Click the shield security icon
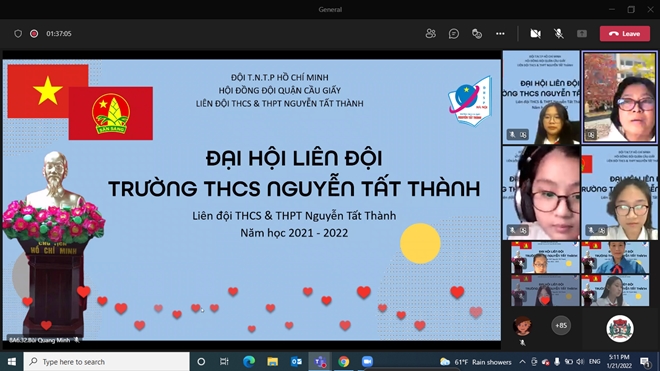Image resolution: width=660 pixels, height=371 pixels. click(18, 33)
